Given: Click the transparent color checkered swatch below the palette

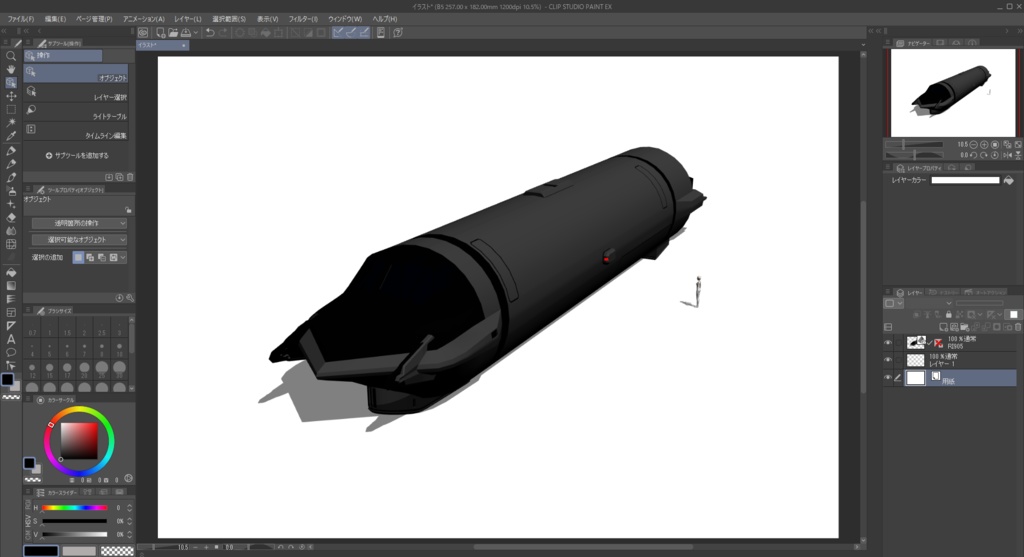Looking at the screenshot, I should pos(118,551).
